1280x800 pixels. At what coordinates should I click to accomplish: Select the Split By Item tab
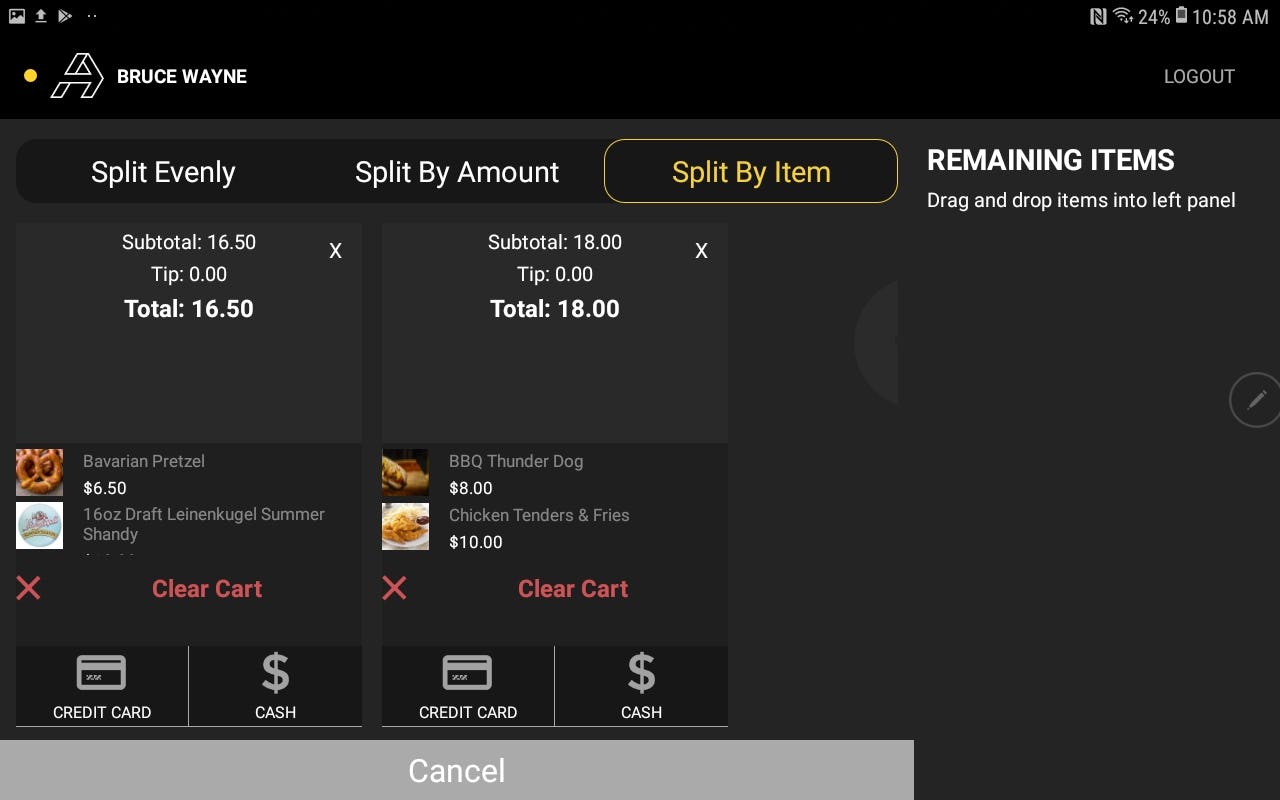point(750,171)
